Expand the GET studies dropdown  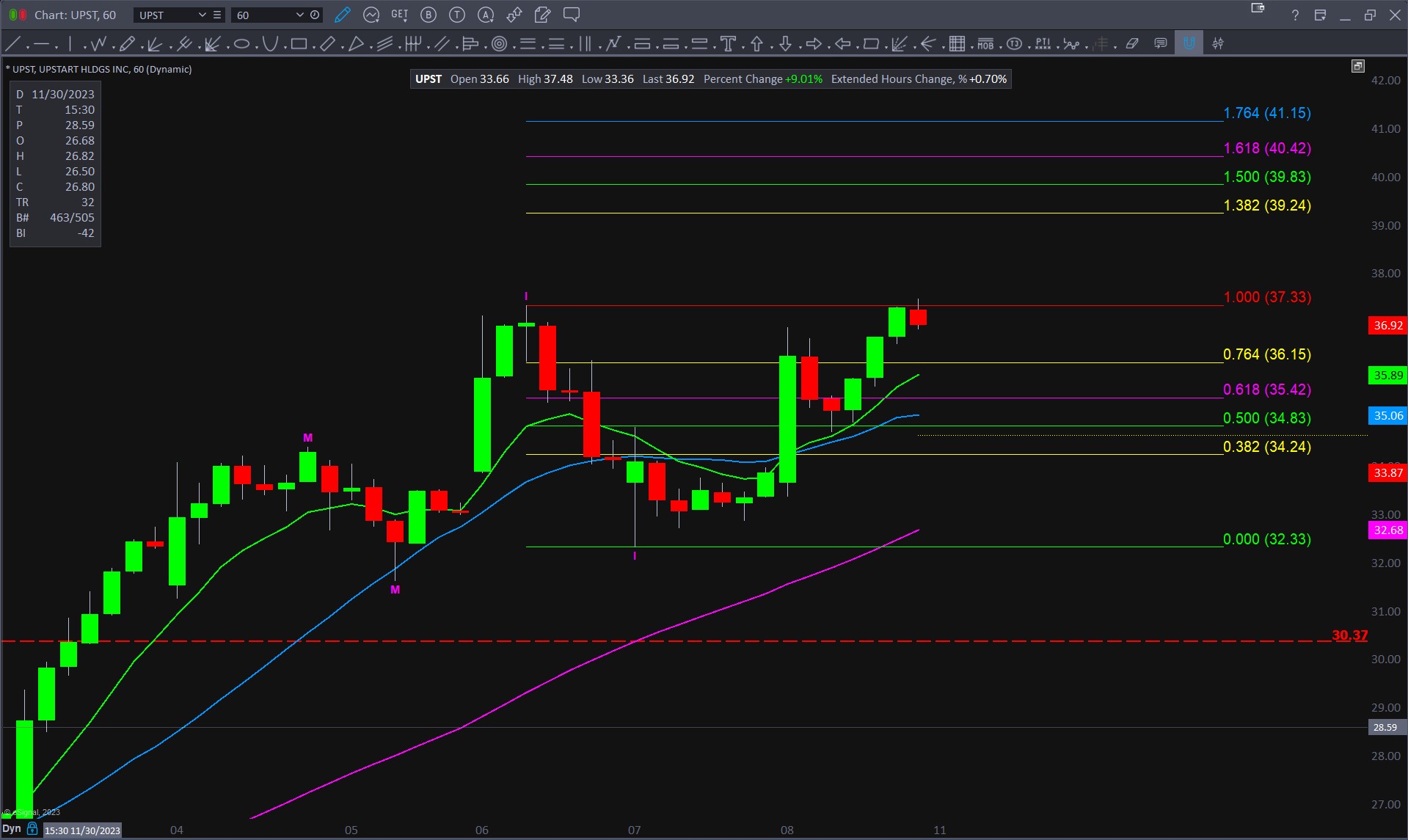tap(400, 15)
